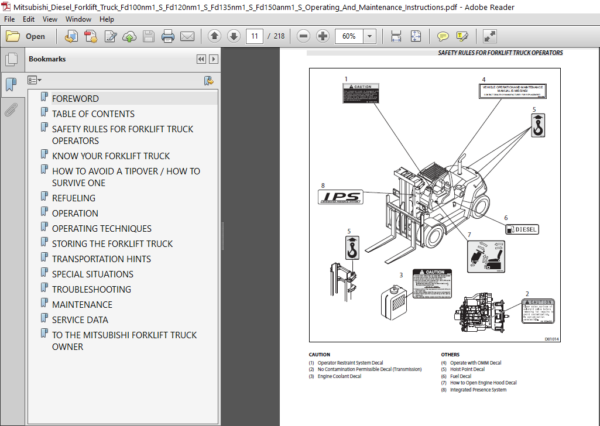Click the forklift truck illustration
Screen dimensions: 600x426
pyautogui.click(x=428, y=210)
